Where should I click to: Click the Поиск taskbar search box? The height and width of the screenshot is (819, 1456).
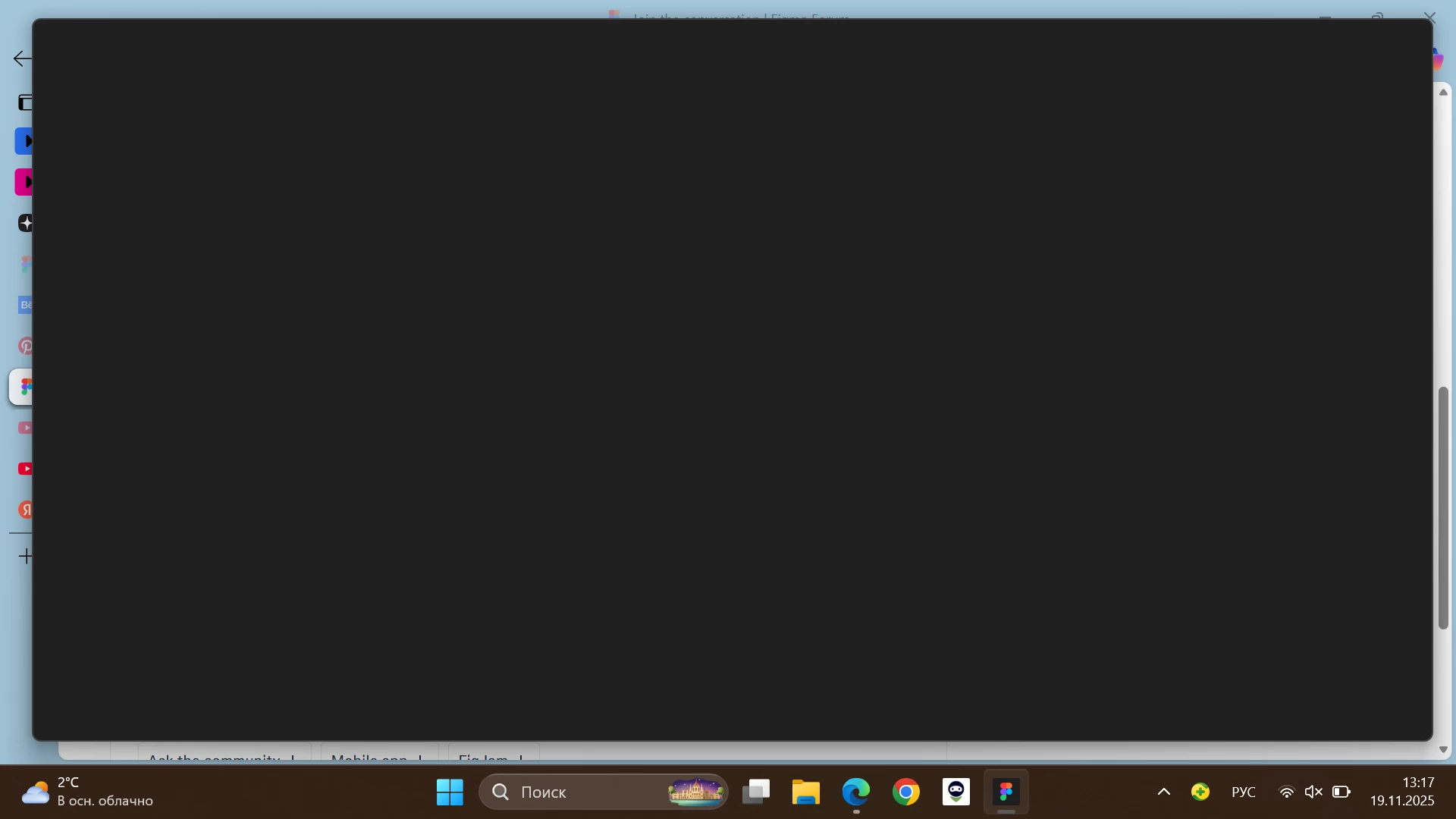tap(576, 792)
